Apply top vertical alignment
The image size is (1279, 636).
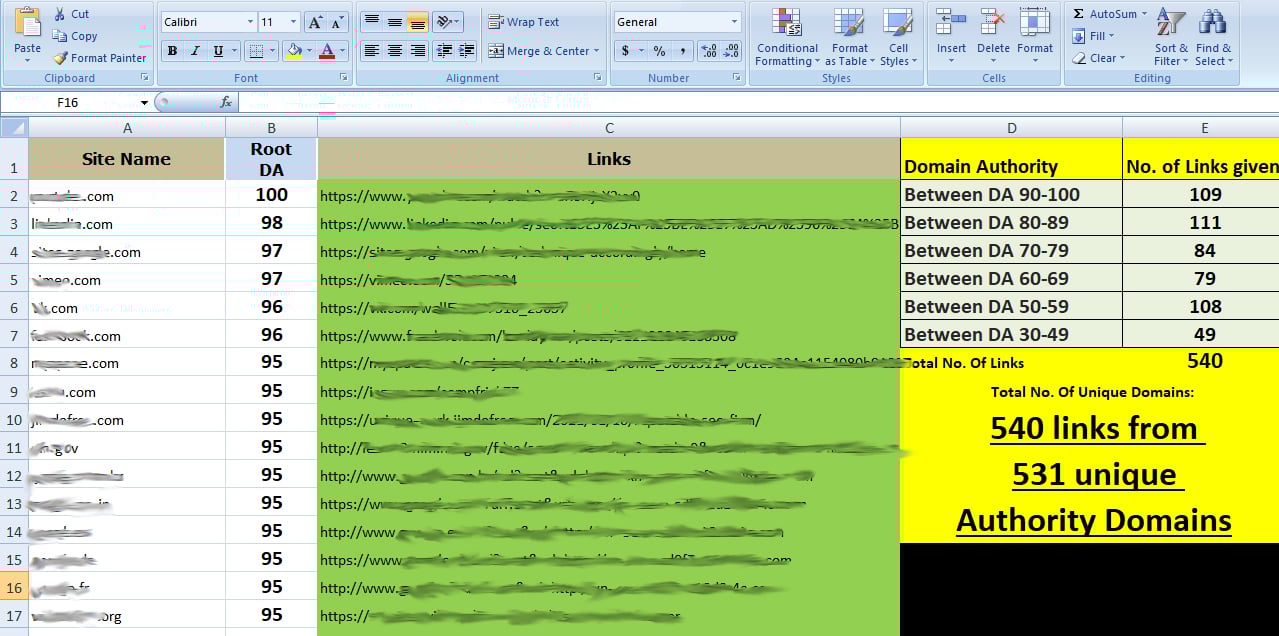pos(371,22)
